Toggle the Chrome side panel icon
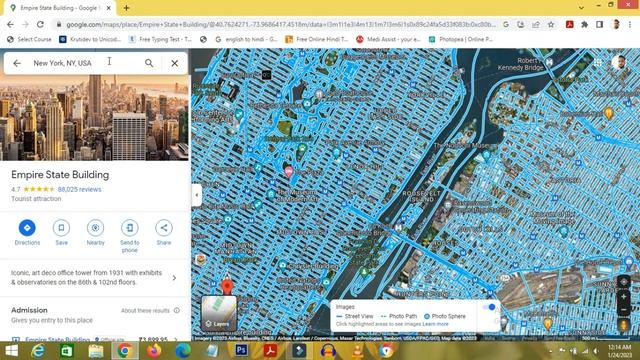This screenshot has height=360, width=640. 600,24
